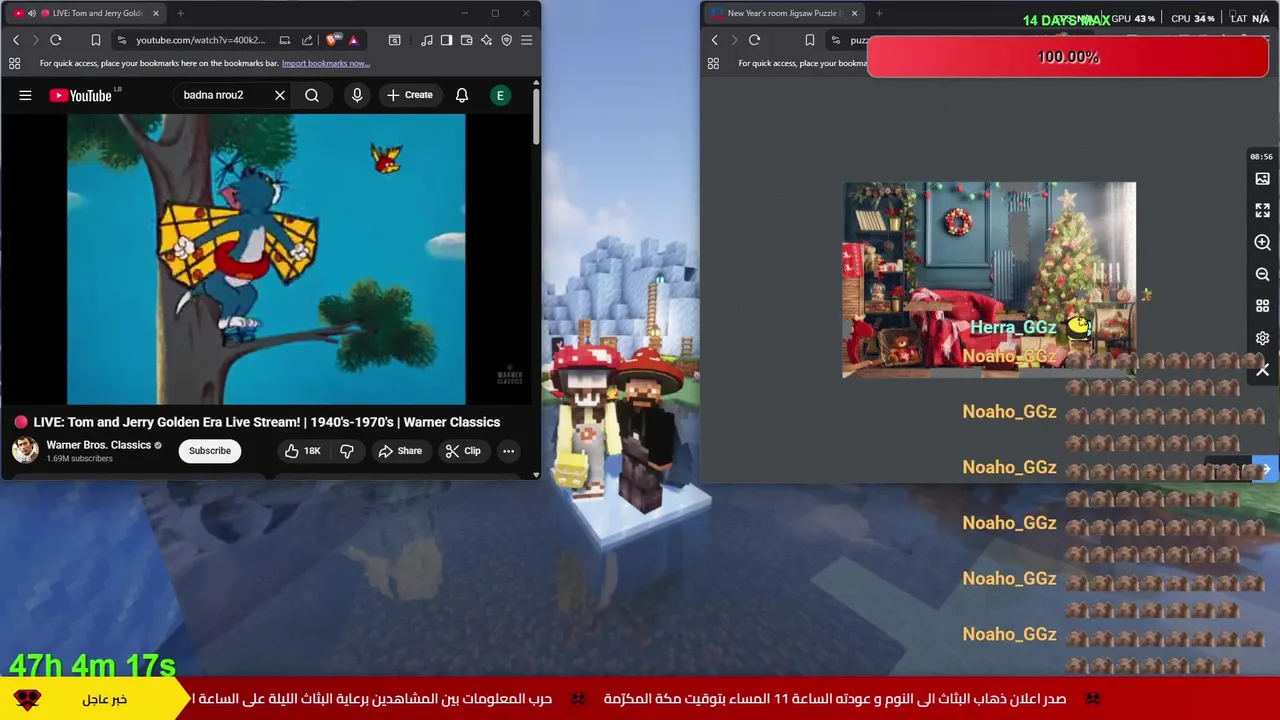Toggle puzzle fullscreen mode

(1262, 210)
